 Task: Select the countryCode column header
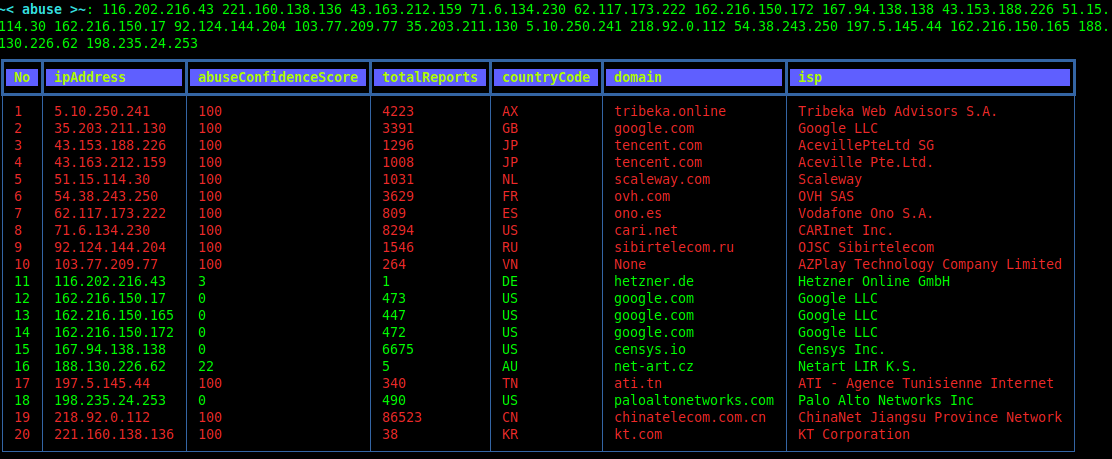(x=546, y=77)
